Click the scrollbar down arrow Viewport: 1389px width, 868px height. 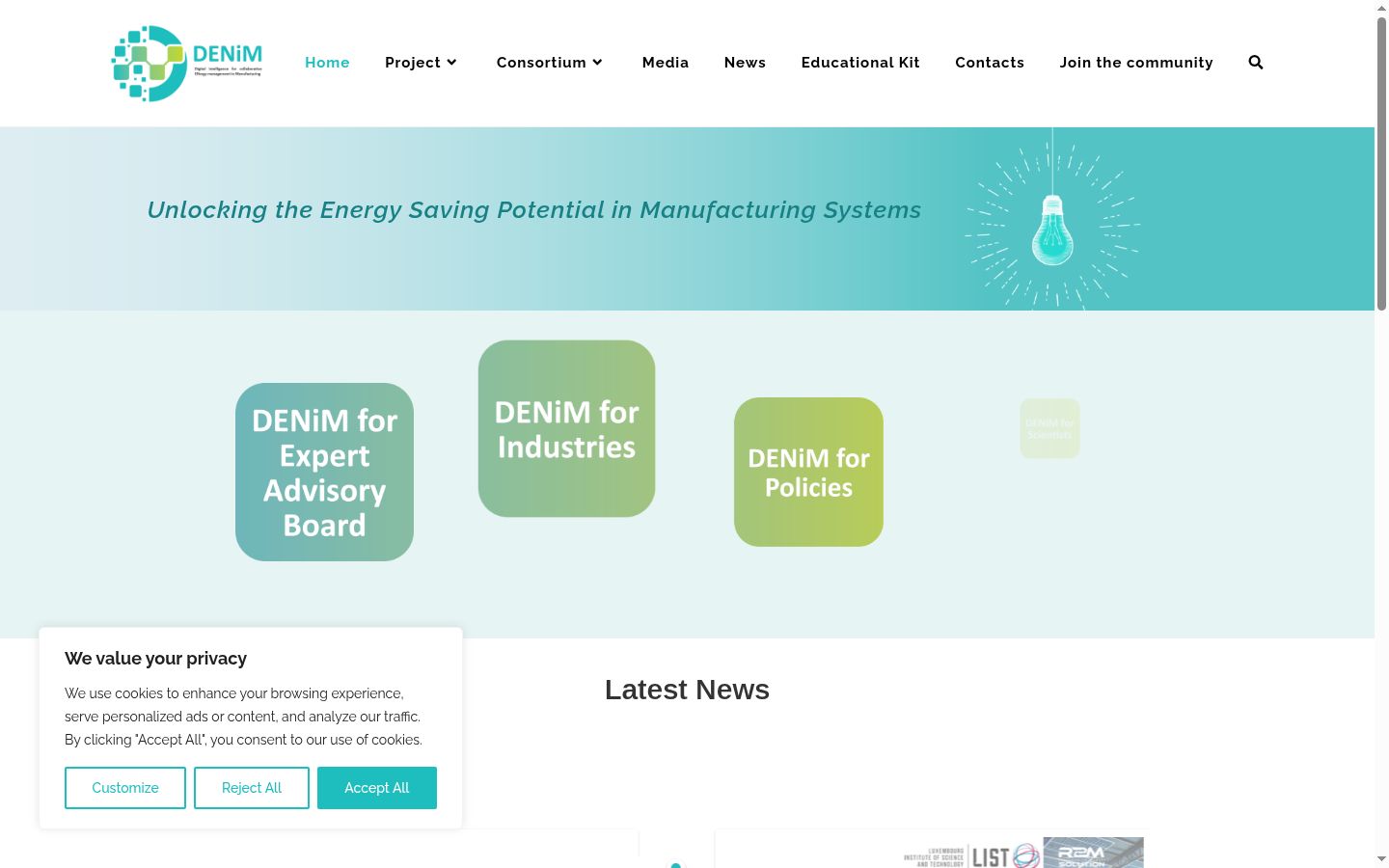pos(1381,858)
